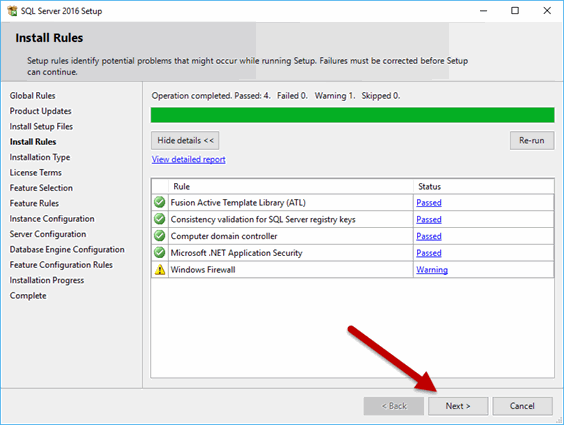The width and height of the screenshot is (564, 425).
Task: Click the yellow warning icon for Windows Firewall
Action: [160, 270]
